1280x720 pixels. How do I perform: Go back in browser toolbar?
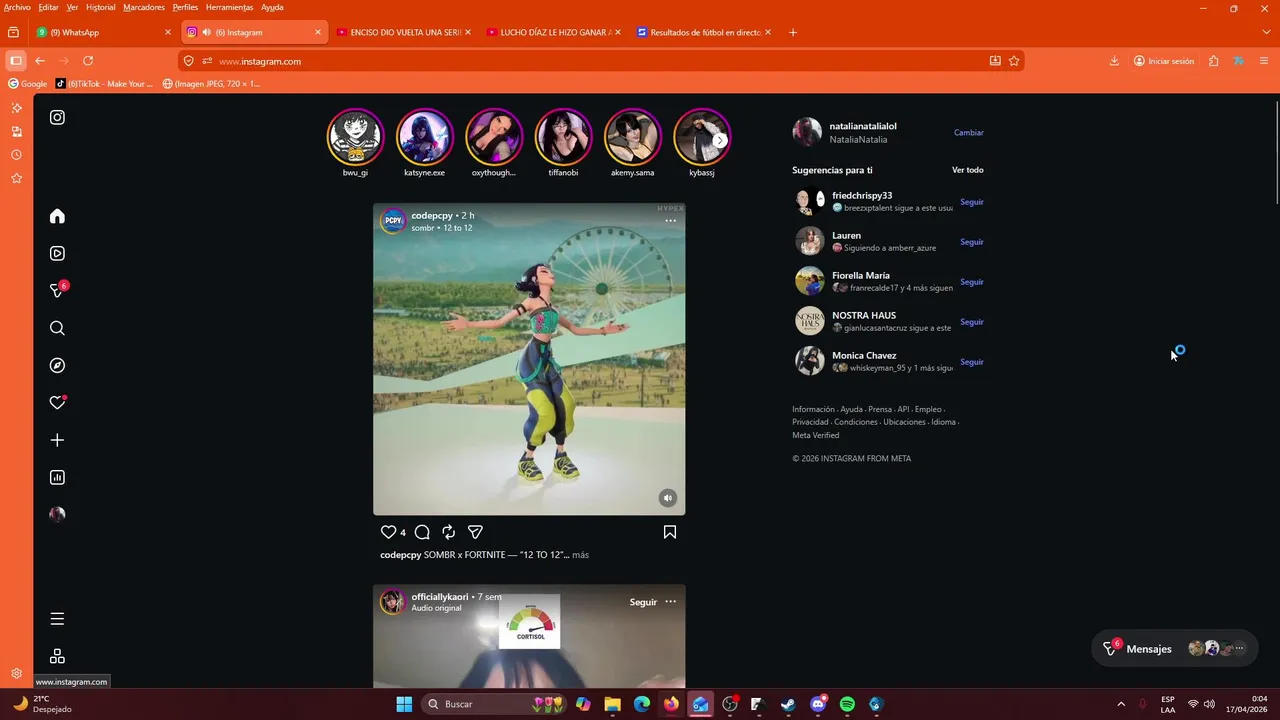[x=40, y=61]
